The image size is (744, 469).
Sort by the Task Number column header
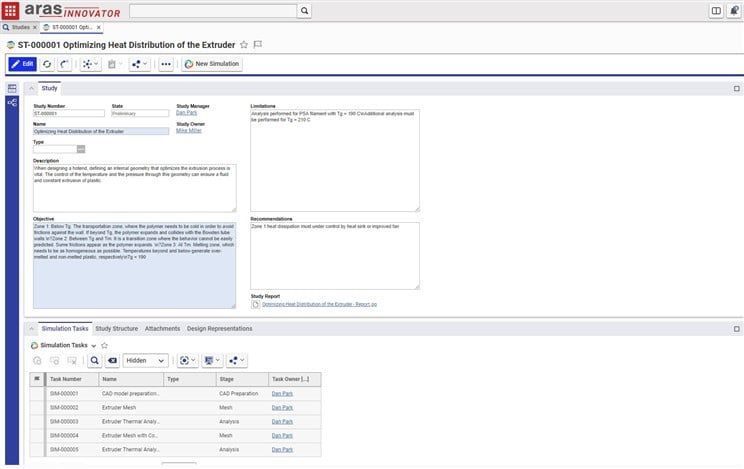[x=72, y=379]
